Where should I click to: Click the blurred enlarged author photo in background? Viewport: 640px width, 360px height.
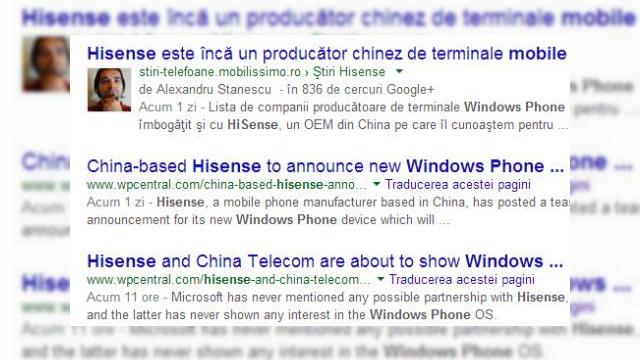46,63
